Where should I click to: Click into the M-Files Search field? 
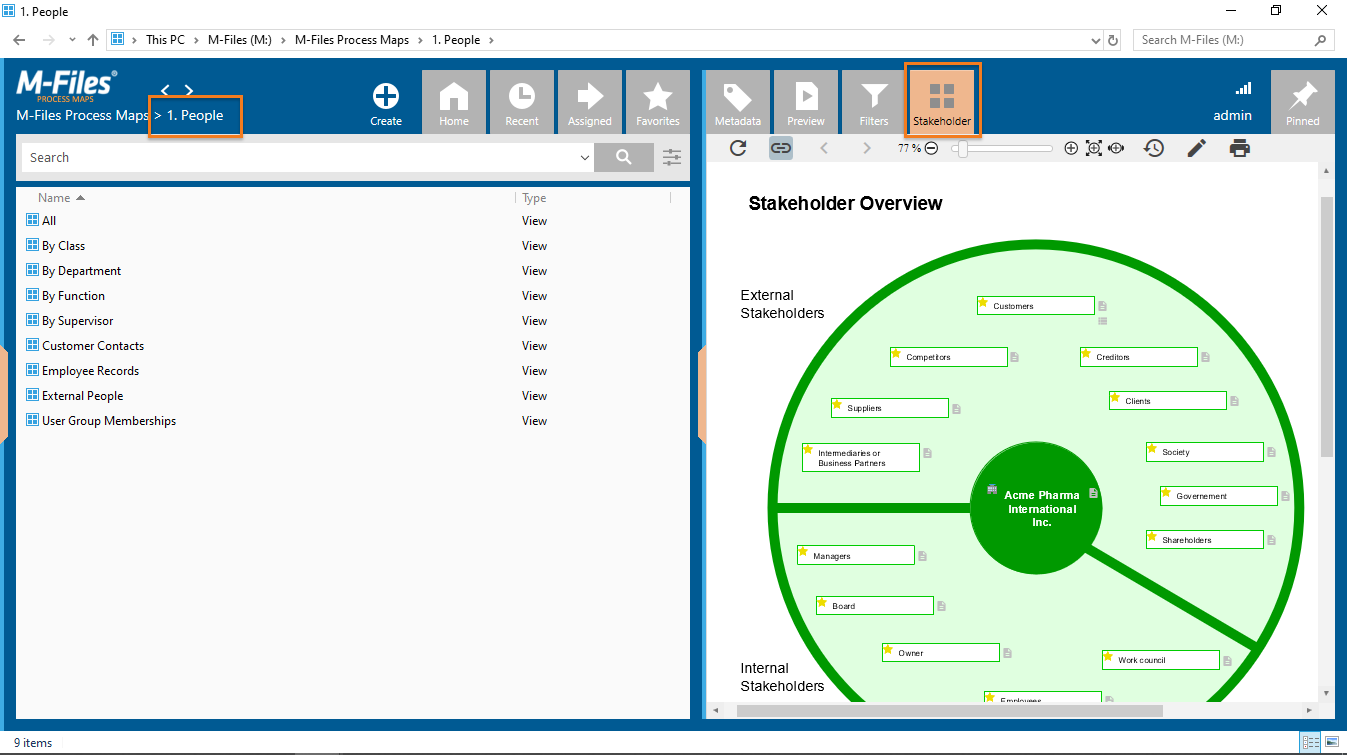coord(300,157)
